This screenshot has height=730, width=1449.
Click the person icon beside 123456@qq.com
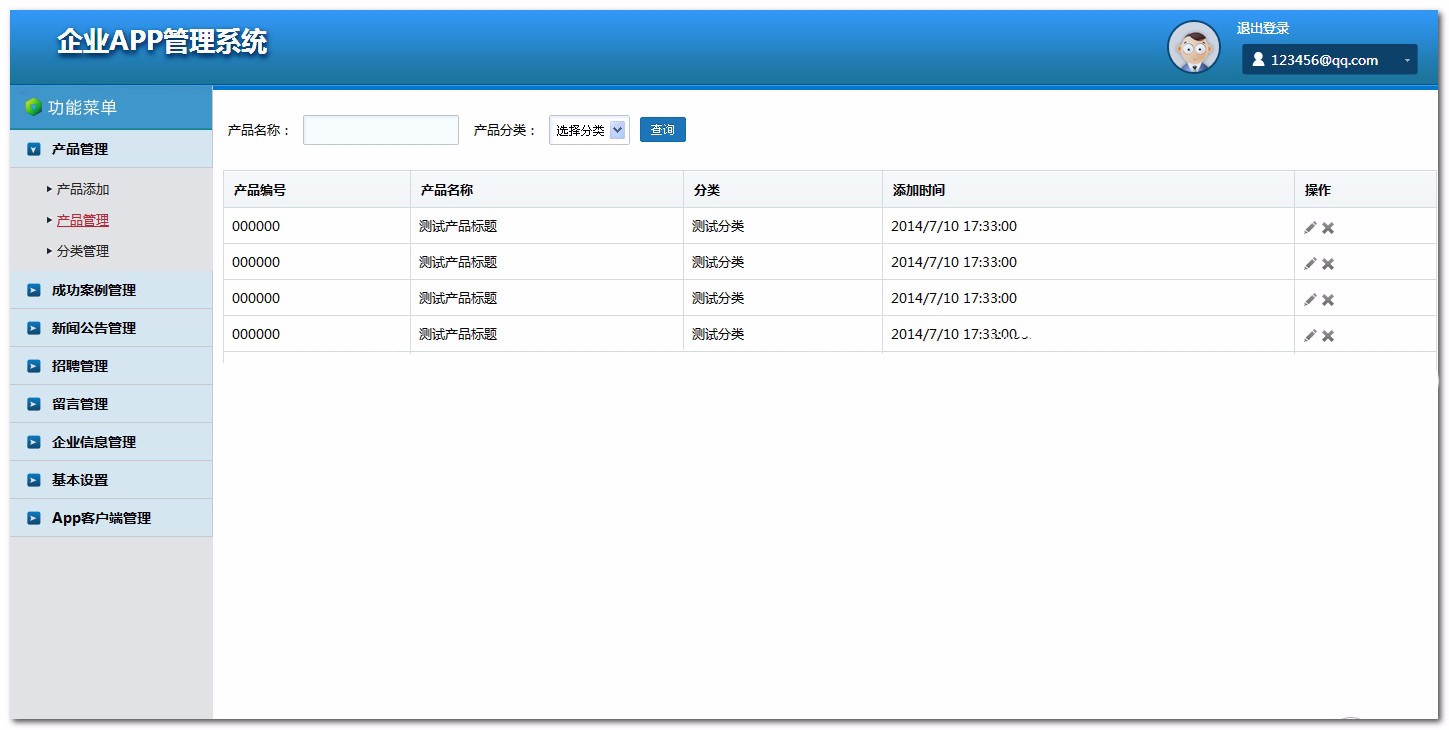(x=1258, y=60)
